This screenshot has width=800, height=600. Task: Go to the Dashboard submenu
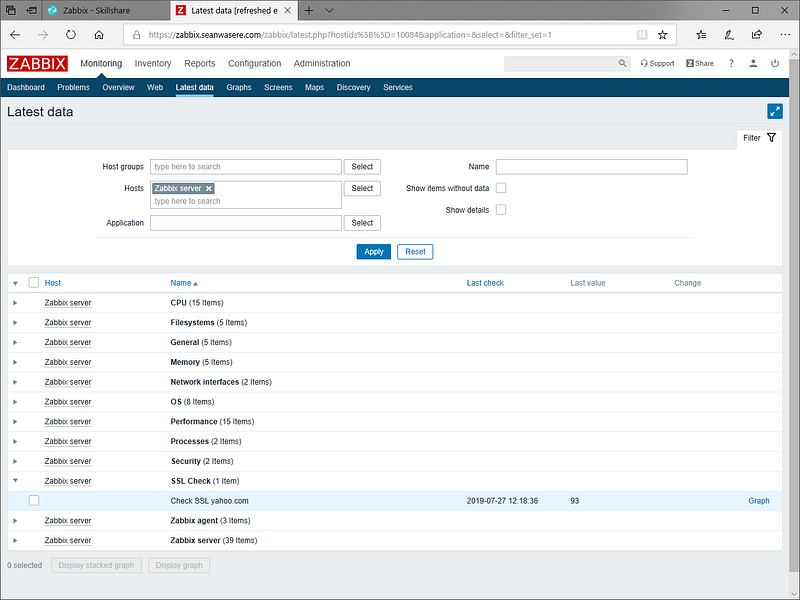coord(26,87)
